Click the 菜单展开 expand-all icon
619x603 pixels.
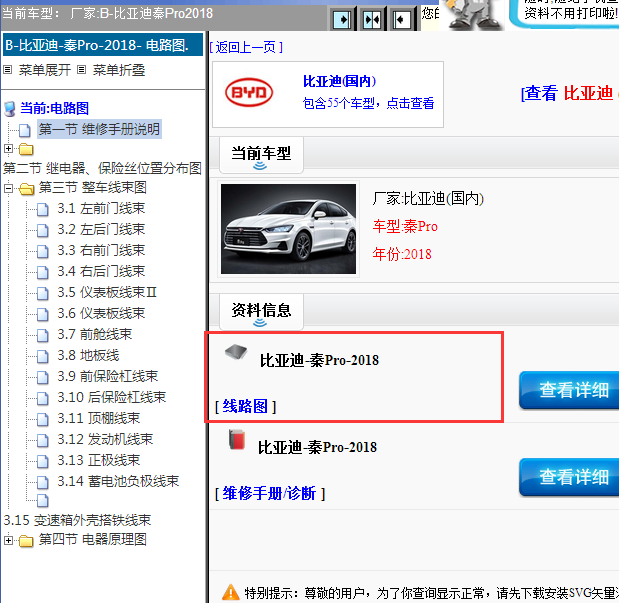tap(8, 70)
